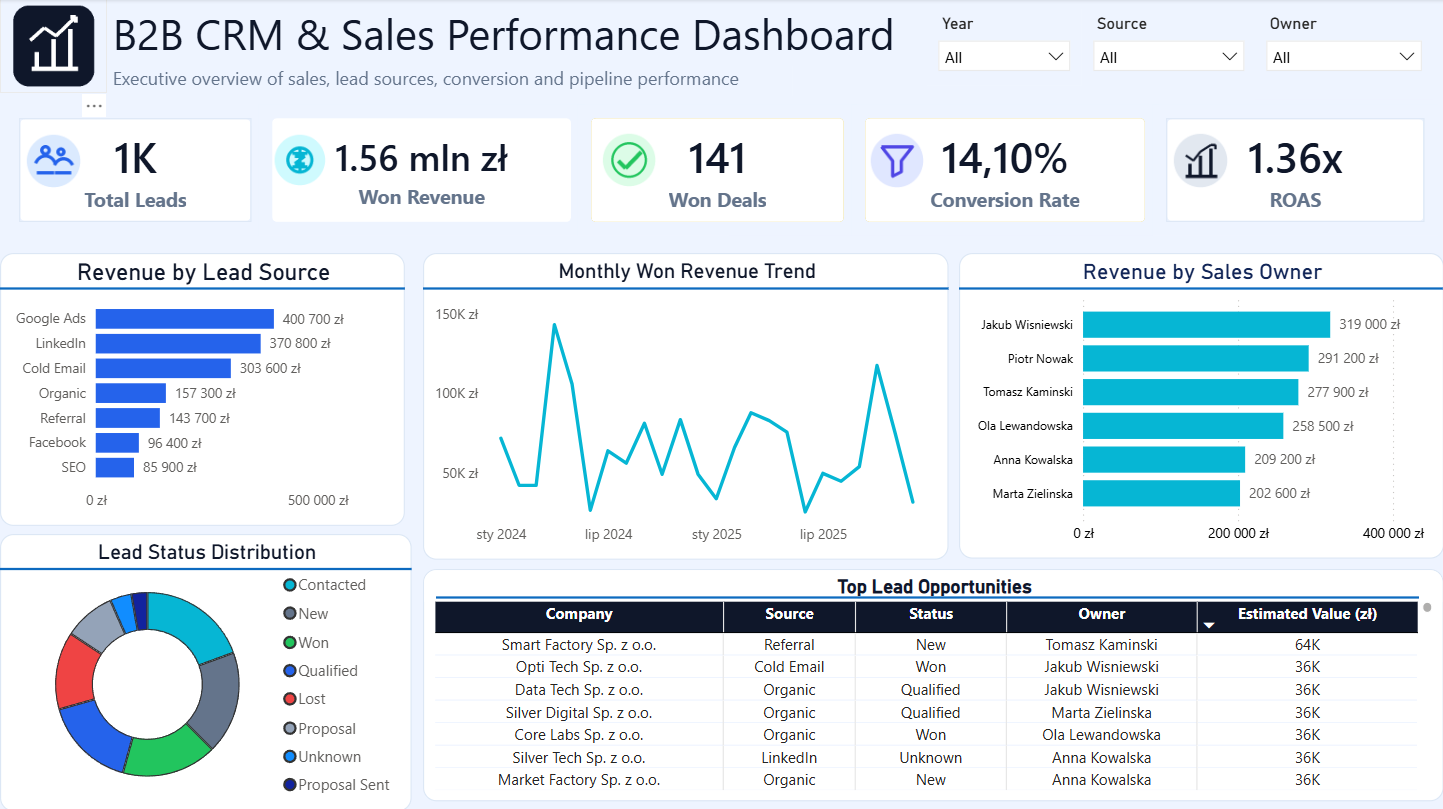Select Silver Digital Sp. z o.o. row
Image resolution: width=1443 pixels, height=809 pixels.
point(926,713)
